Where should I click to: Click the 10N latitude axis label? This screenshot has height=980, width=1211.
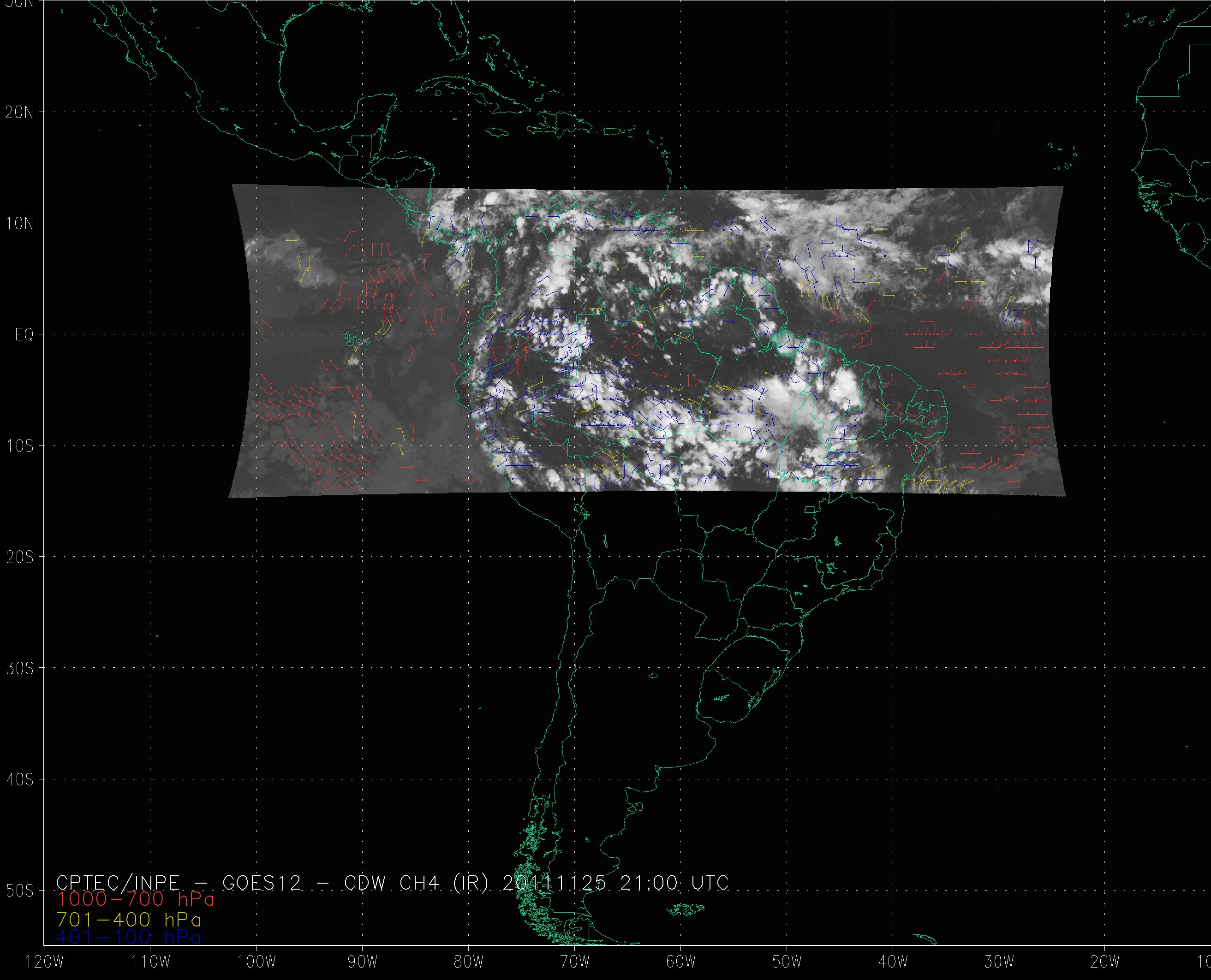coord(20,224)
